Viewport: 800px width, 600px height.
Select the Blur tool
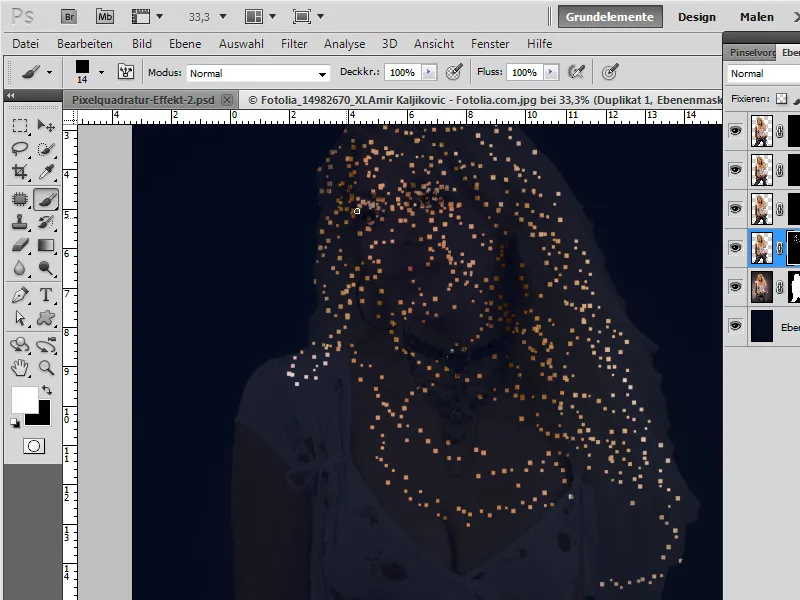coord(20,268)
